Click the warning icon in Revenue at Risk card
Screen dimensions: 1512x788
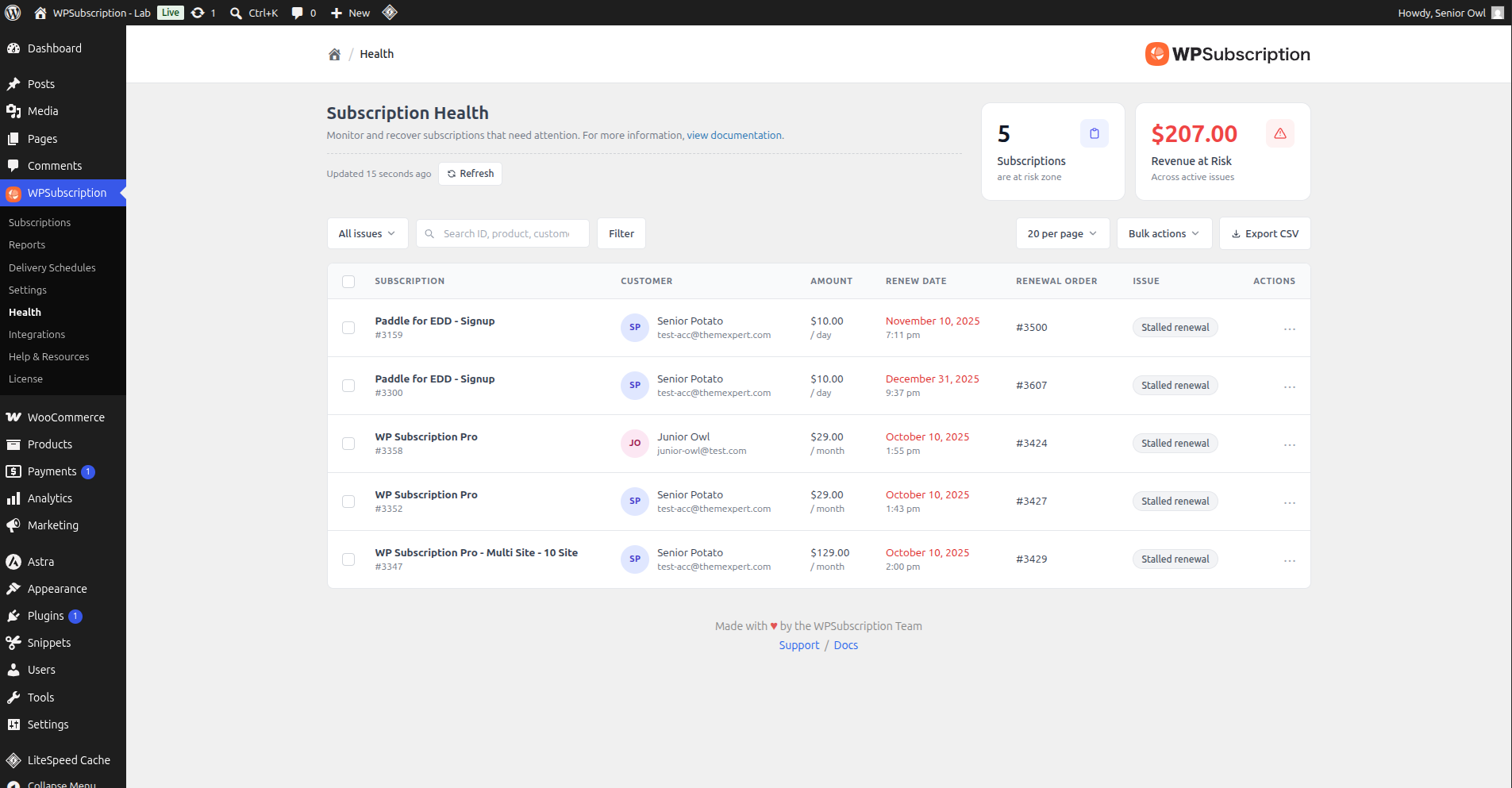pyautogui.click(x=1280, y=133)
